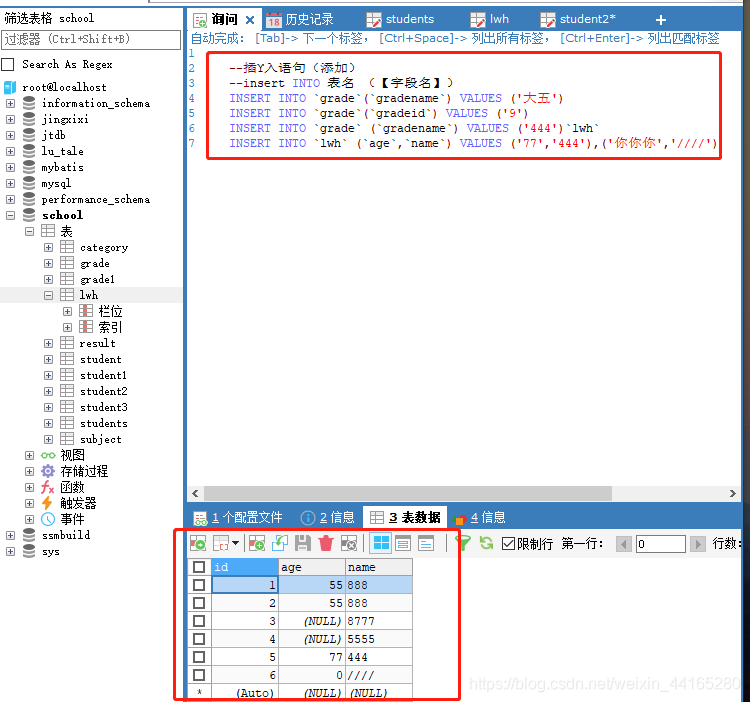Switch to form view mode

click(403, 543)
